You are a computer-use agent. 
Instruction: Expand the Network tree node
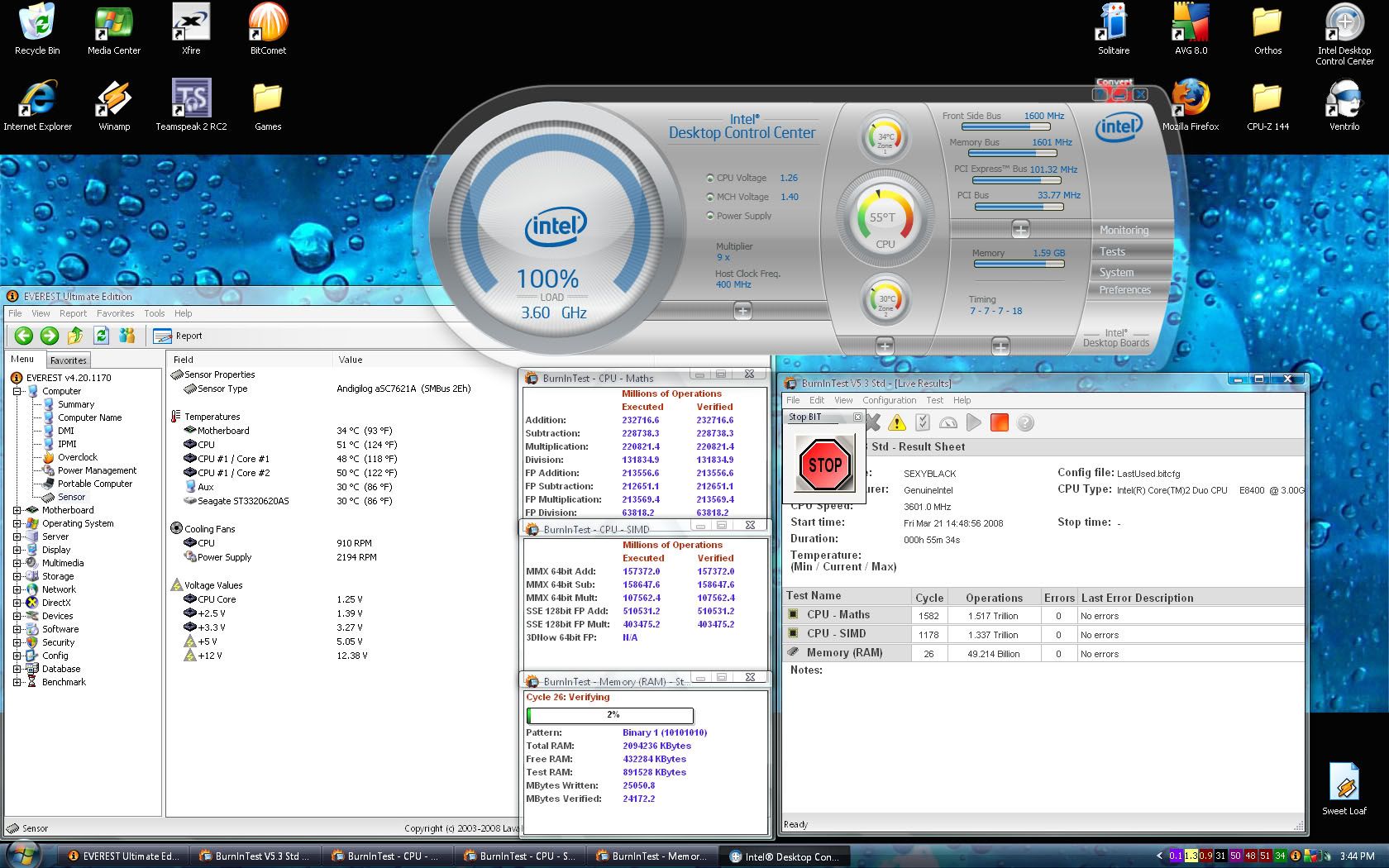[17, 589]
